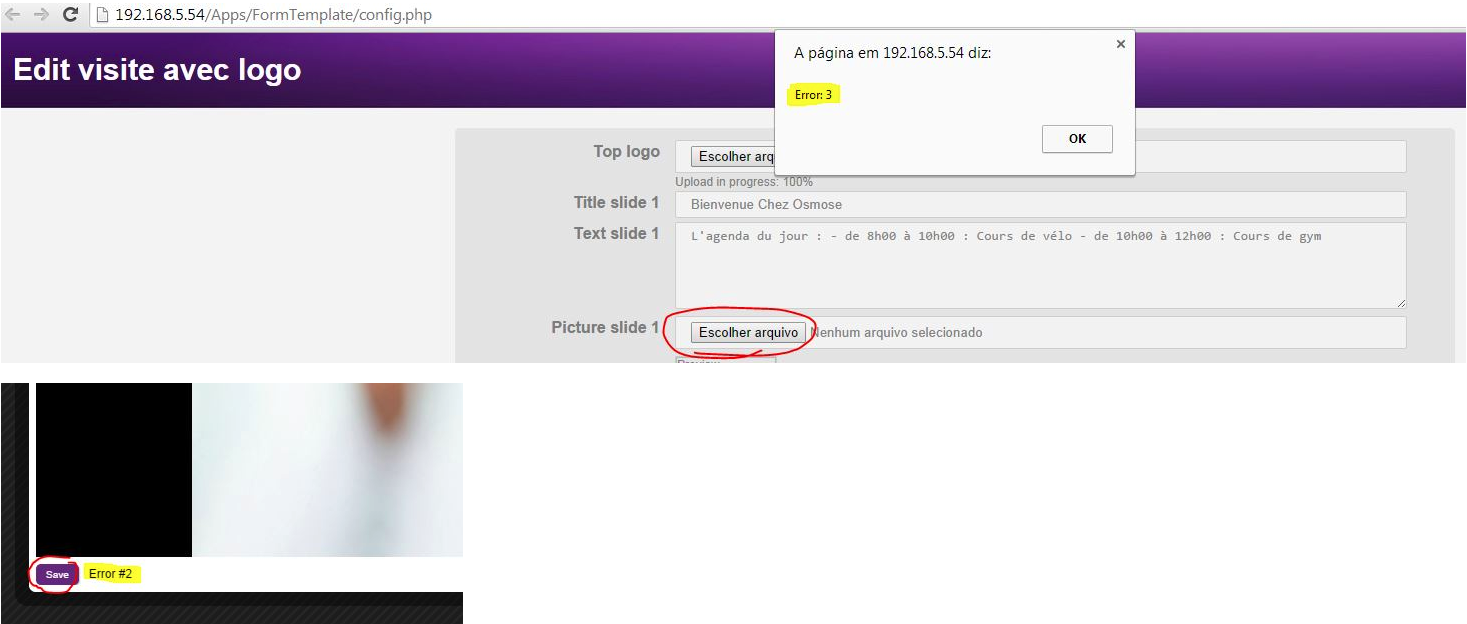
Task: Click the purple Save button
Action: (x=57, y=574)
